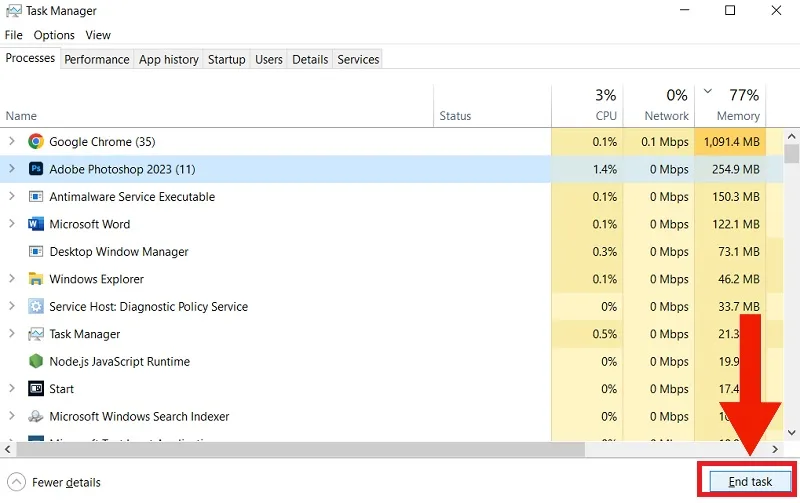The image size is (800, 503).
Task: Go to the Services tab
Action: (x=358, y=60)
